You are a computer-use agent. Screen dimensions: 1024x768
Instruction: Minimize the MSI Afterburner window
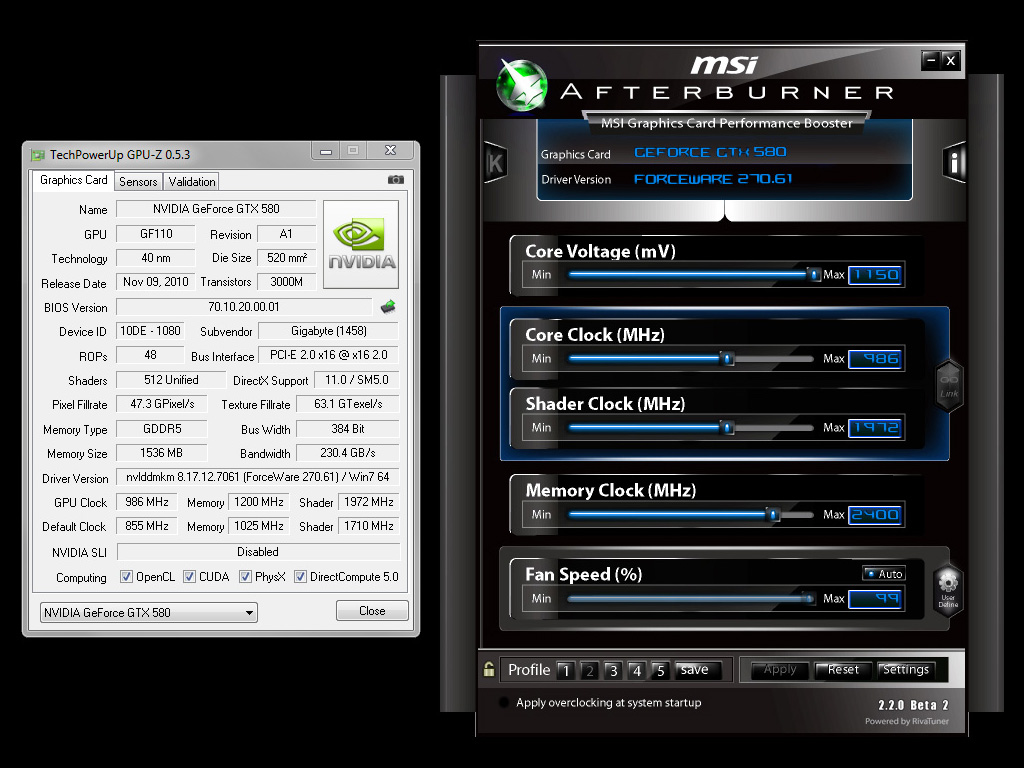(931, 60)
